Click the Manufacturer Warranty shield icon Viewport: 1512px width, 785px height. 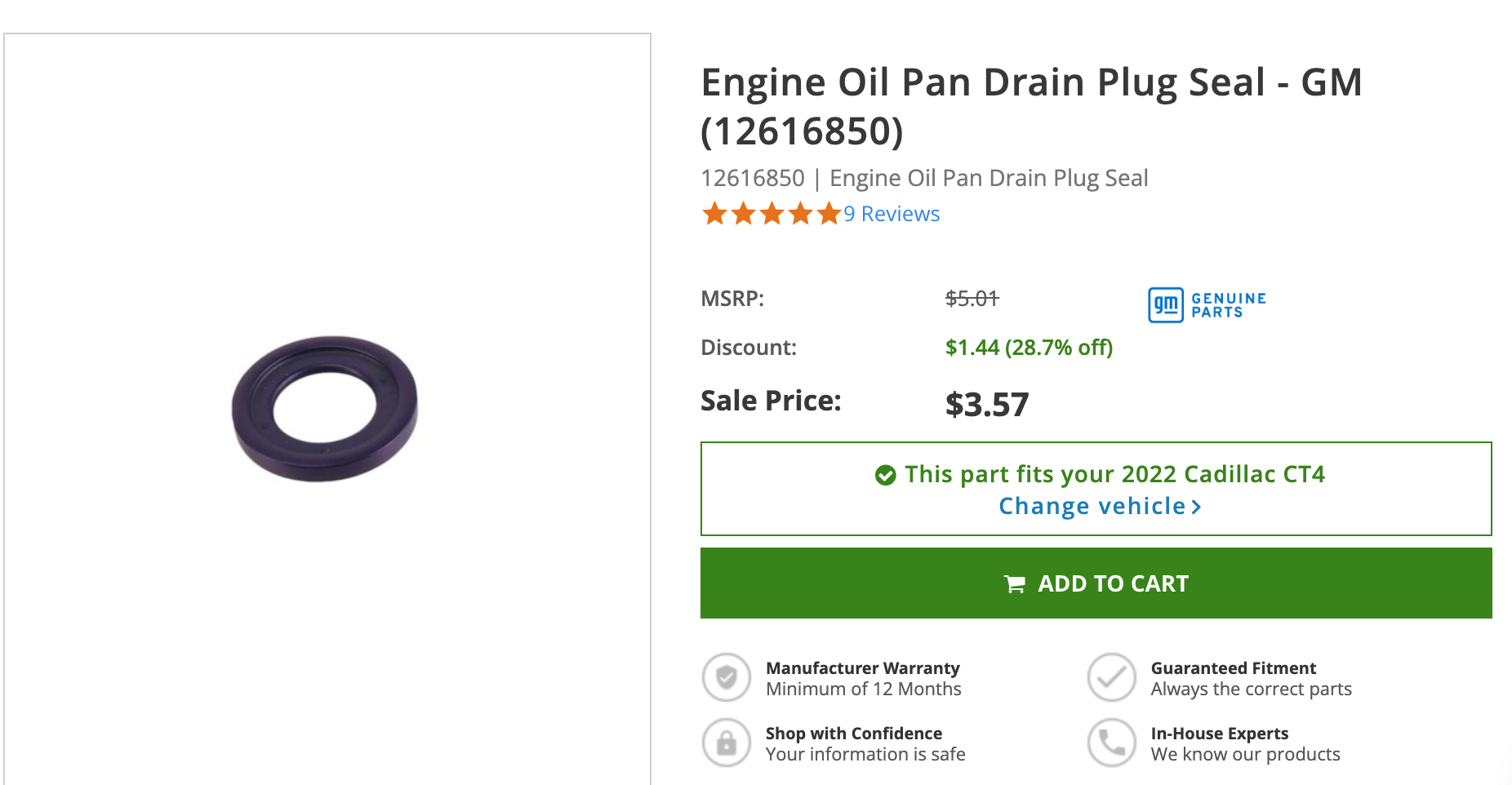click(726, 677)
